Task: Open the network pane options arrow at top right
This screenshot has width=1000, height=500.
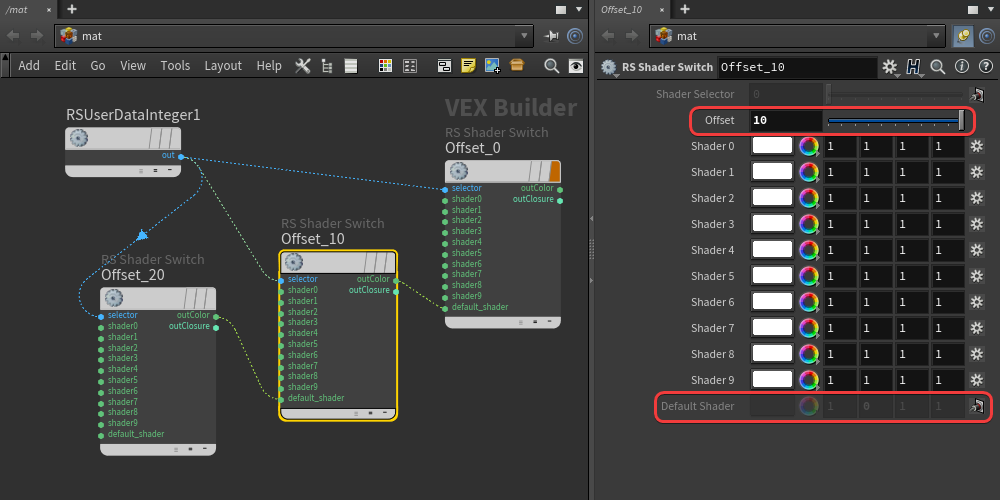Action: [578, 10]
